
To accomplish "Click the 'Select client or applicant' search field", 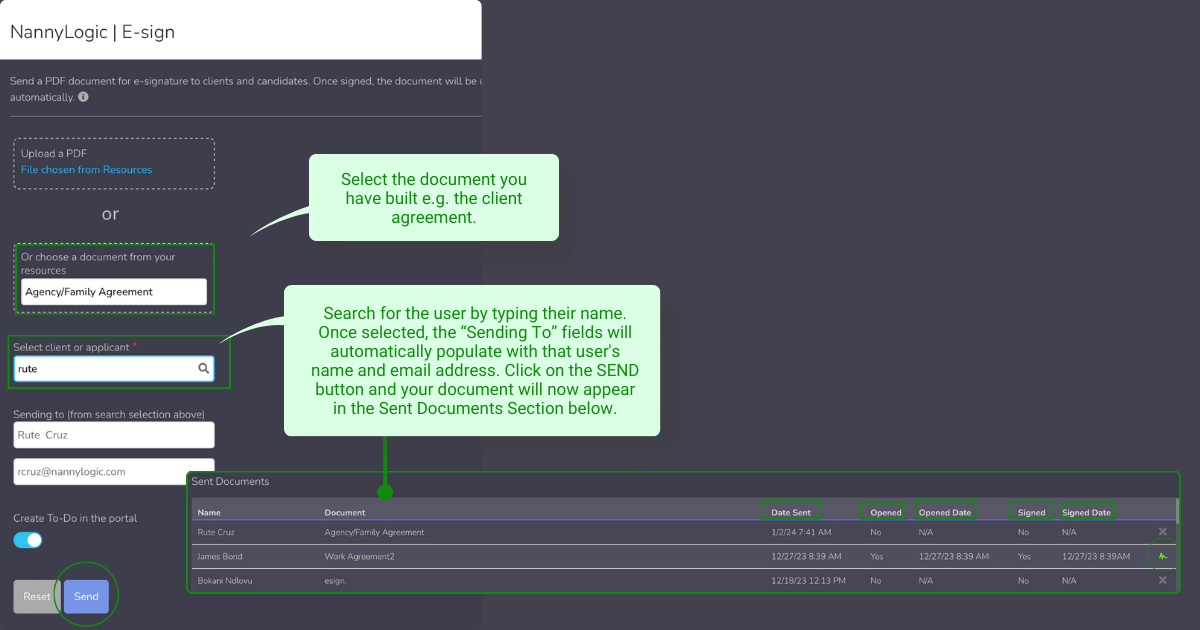I will tap(105, 369).
